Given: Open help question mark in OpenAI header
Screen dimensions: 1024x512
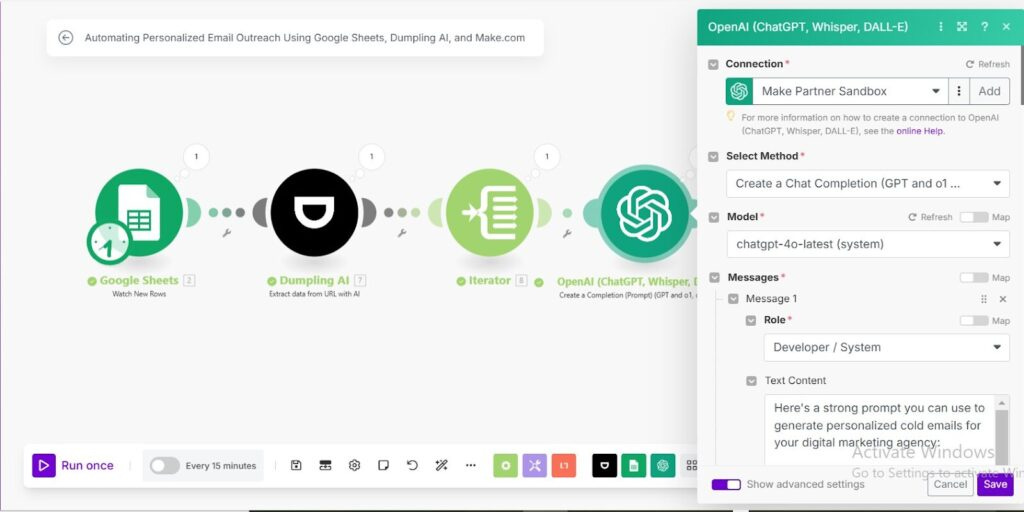Looking at the screenshot, I should coord(984,27).
